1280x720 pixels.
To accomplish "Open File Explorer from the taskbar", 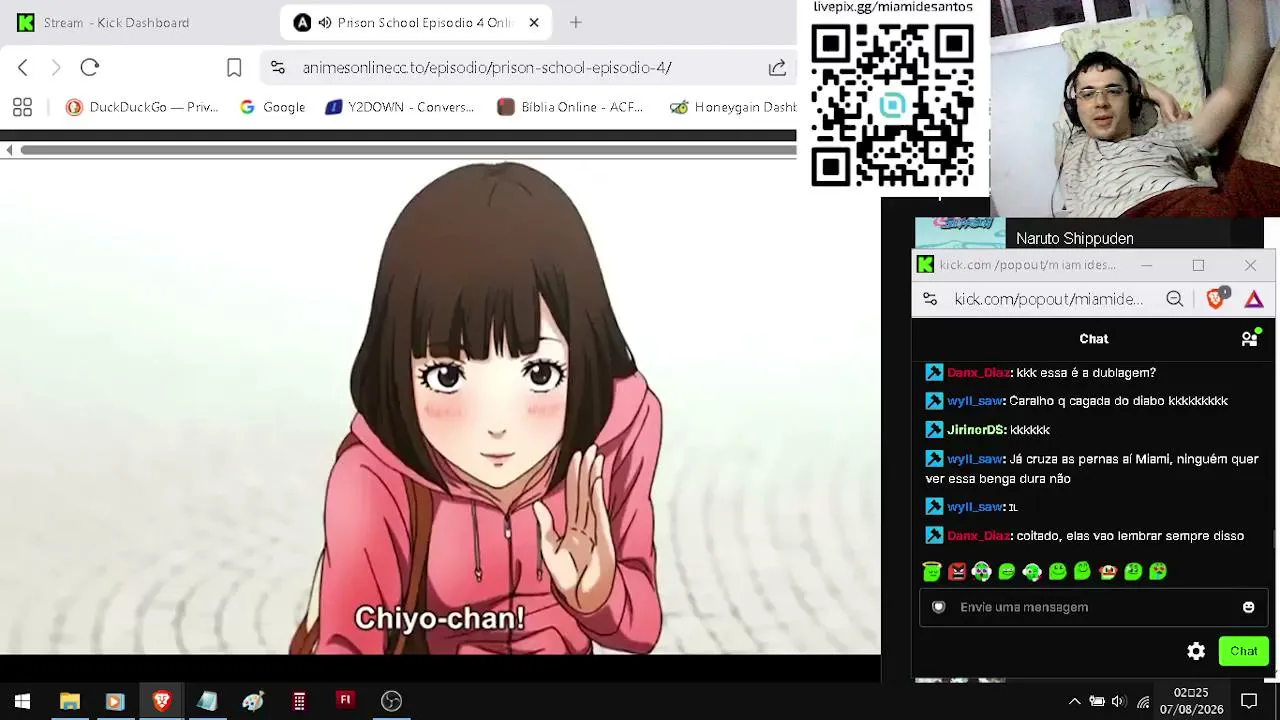I will [x=69, y=701].
